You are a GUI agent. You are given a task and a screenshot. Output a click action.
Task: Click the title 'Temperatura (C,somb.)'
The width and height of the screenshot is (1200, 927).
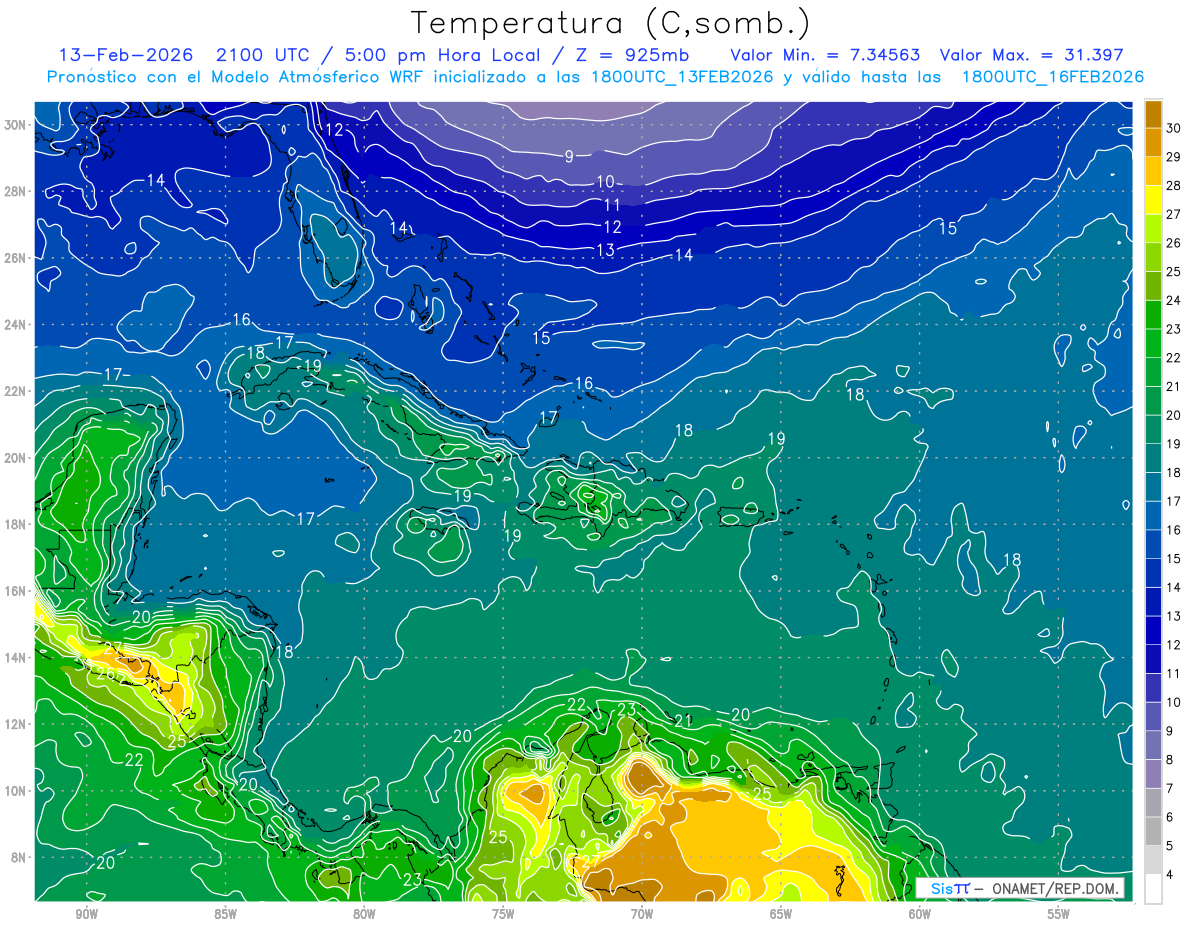click(x=611, y=23)
